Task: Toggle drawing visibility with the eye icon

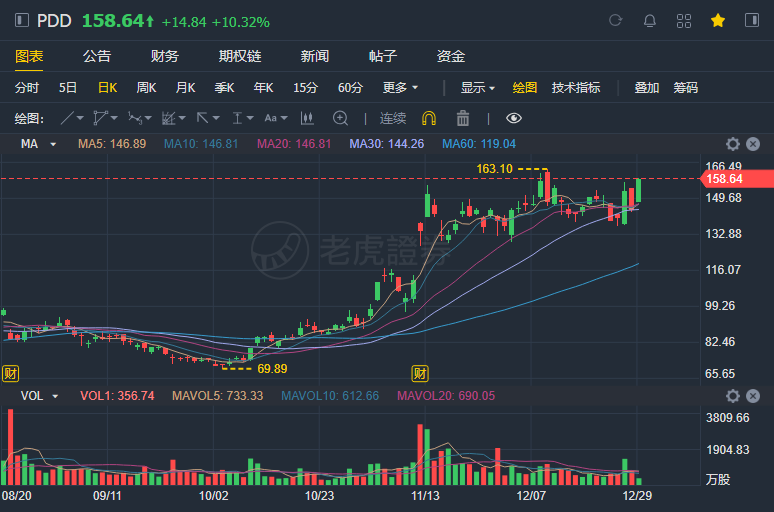Action: click(514, 118)
